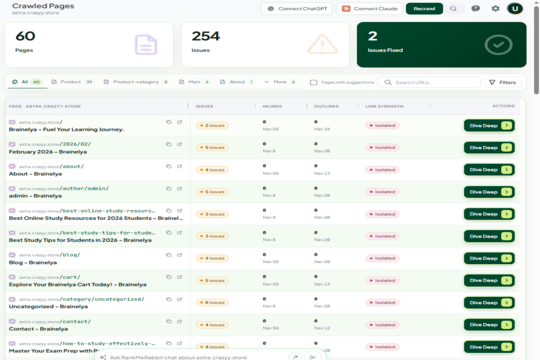Copy the /about/ page URL
The image size is (540, 360).
169,166
